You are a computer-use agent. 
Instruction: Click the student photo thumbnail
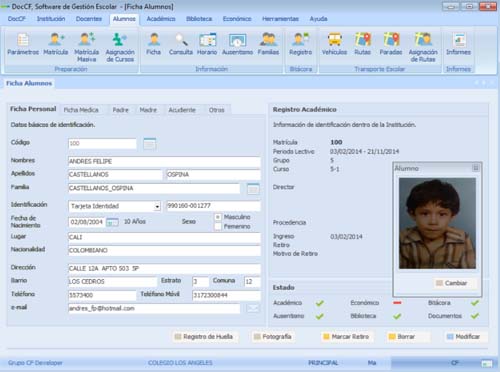[437, 223]
